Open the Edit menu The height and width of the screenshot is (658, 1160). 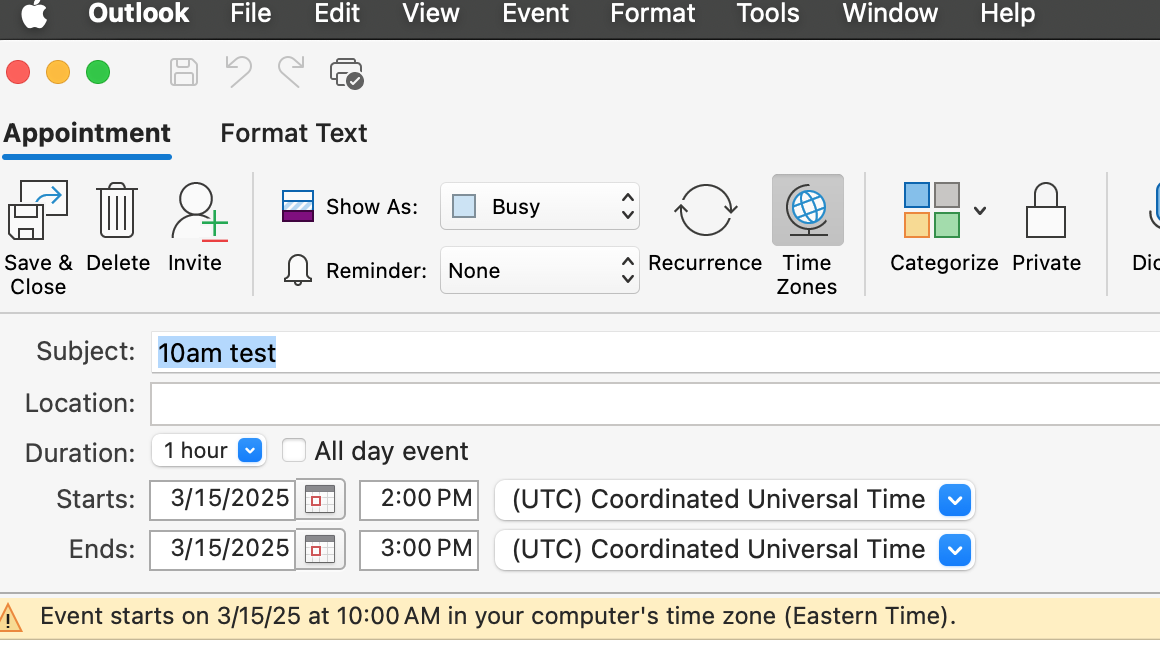pyautogui.click(x=337, y=13)
